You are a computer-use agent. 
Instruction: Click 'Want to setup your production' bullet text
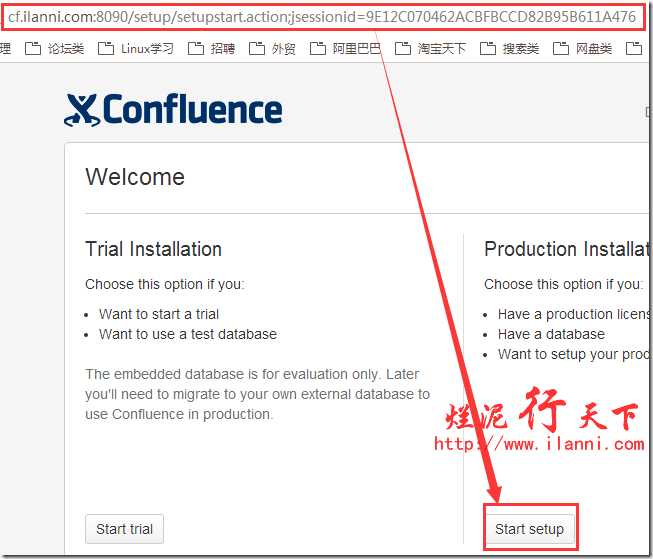[x=574, y=354]
